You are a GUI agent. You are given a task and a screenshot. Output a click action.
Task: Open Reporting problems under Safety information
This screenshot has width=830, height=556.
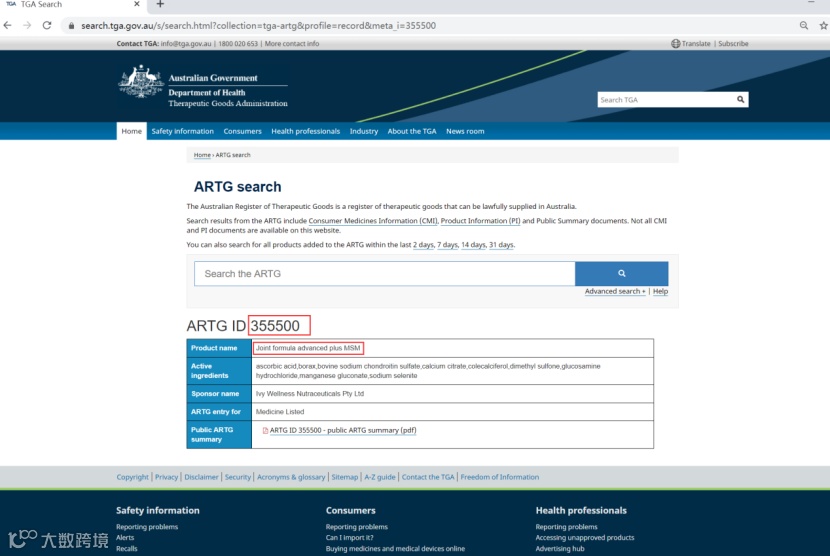147,527
